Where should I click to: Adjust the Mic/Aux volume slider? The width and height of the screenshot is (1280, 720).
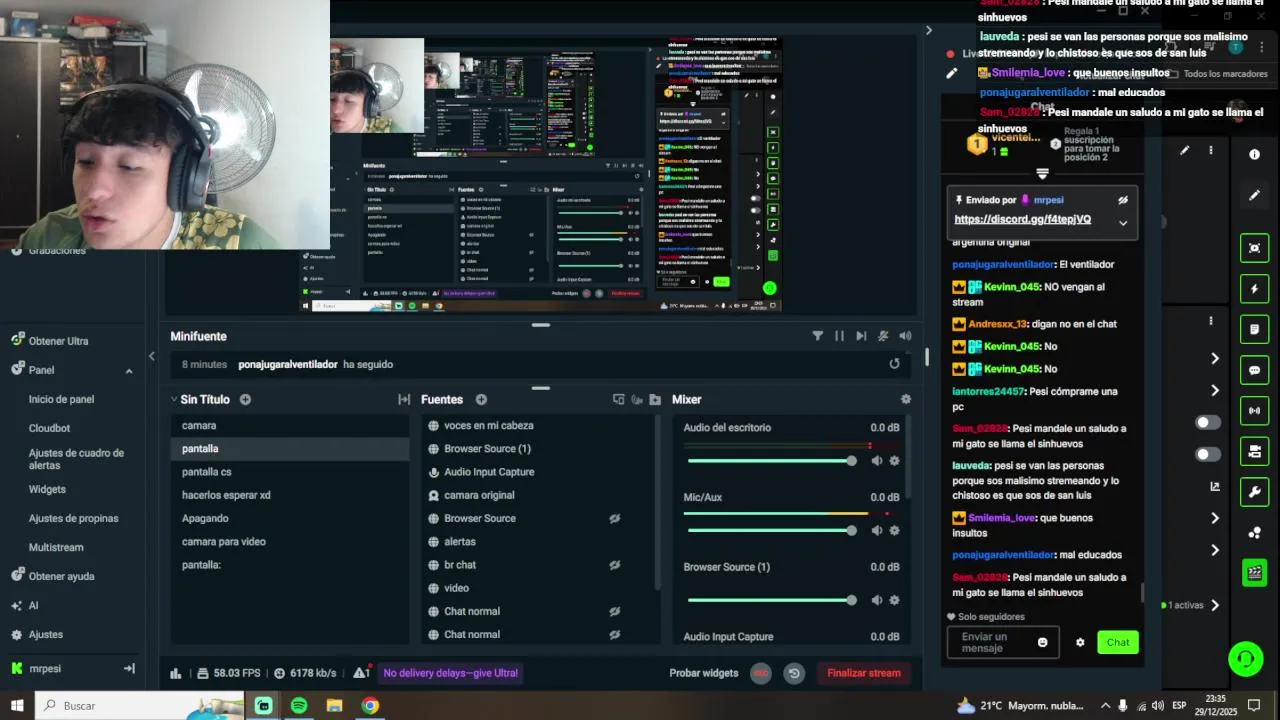coord(769,530)
